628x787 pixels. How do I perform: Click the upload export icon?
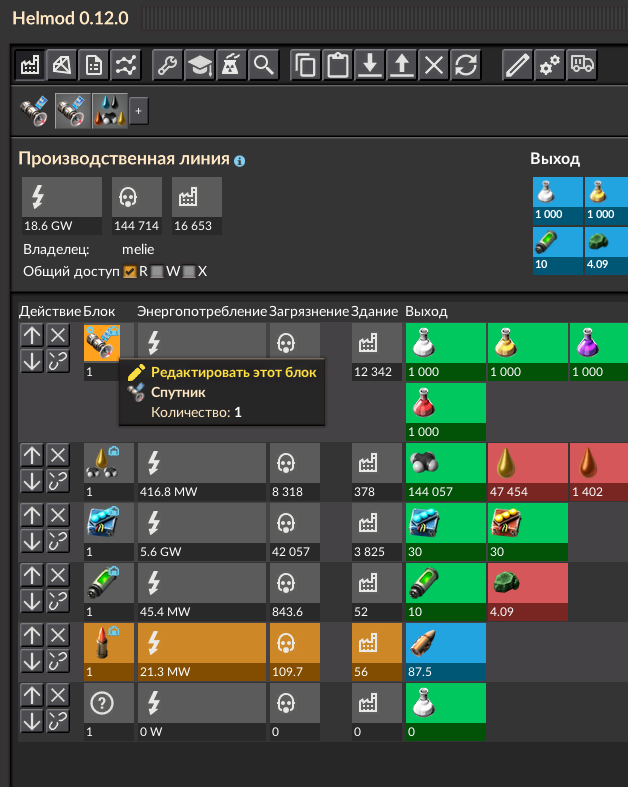point(402,65)
